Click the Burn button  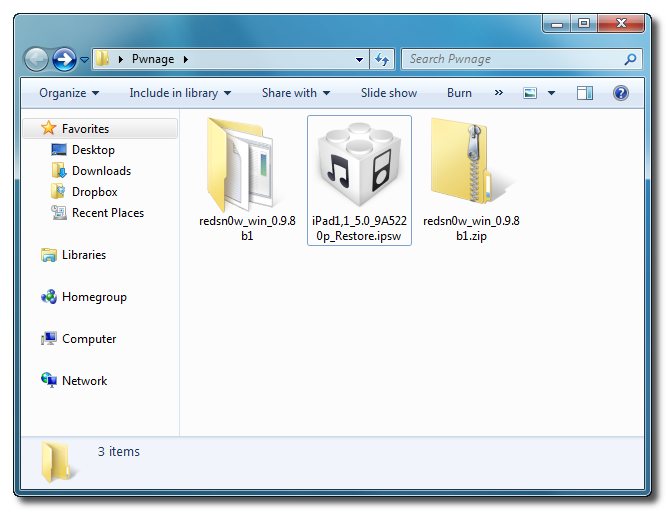(459, 93)
